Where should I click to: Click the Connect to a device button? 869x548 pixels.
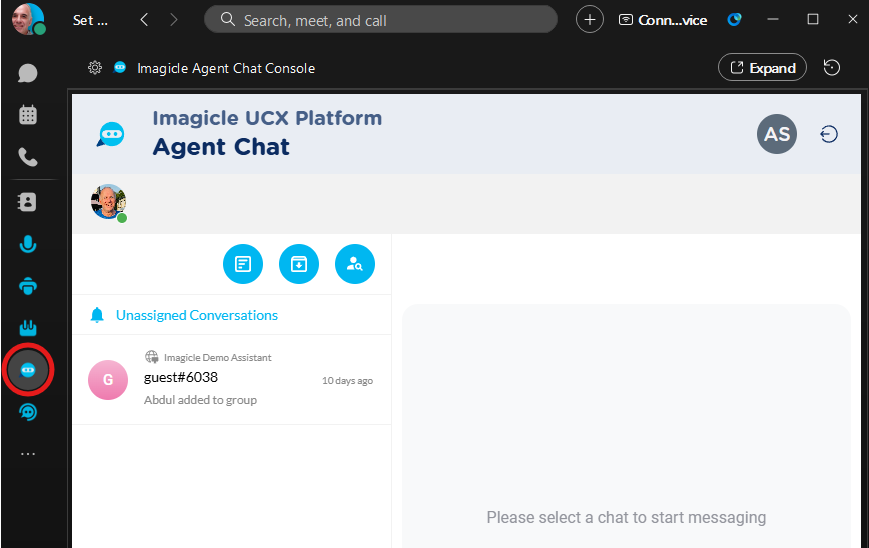point(662,20)
